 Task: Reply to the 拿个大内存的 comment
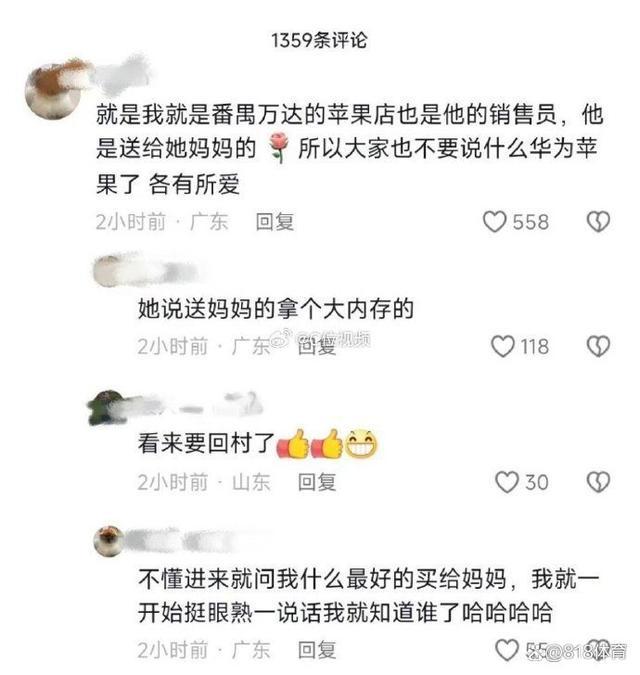[x=317, y=347]
